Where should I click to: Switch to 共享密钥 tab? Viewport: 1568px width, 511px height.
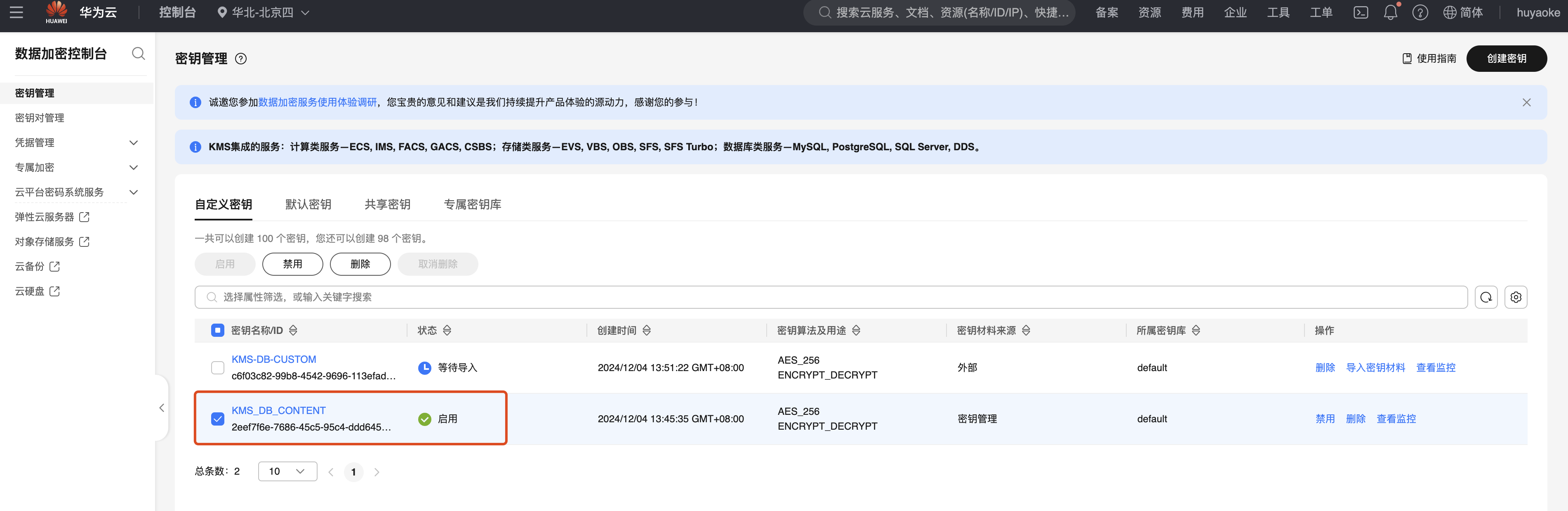[x=387, y=205]
